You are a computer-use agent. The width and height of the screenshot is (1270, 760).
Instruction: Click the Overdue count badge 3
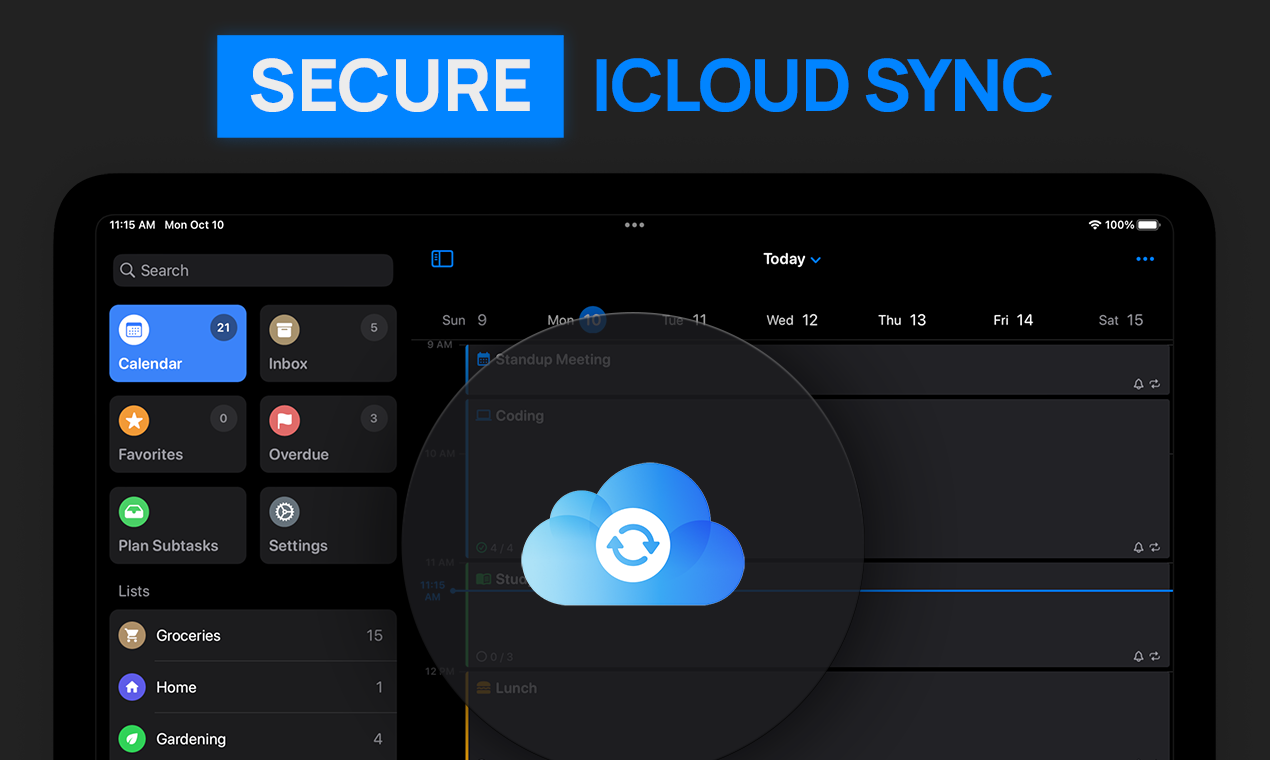click(374, 419)
